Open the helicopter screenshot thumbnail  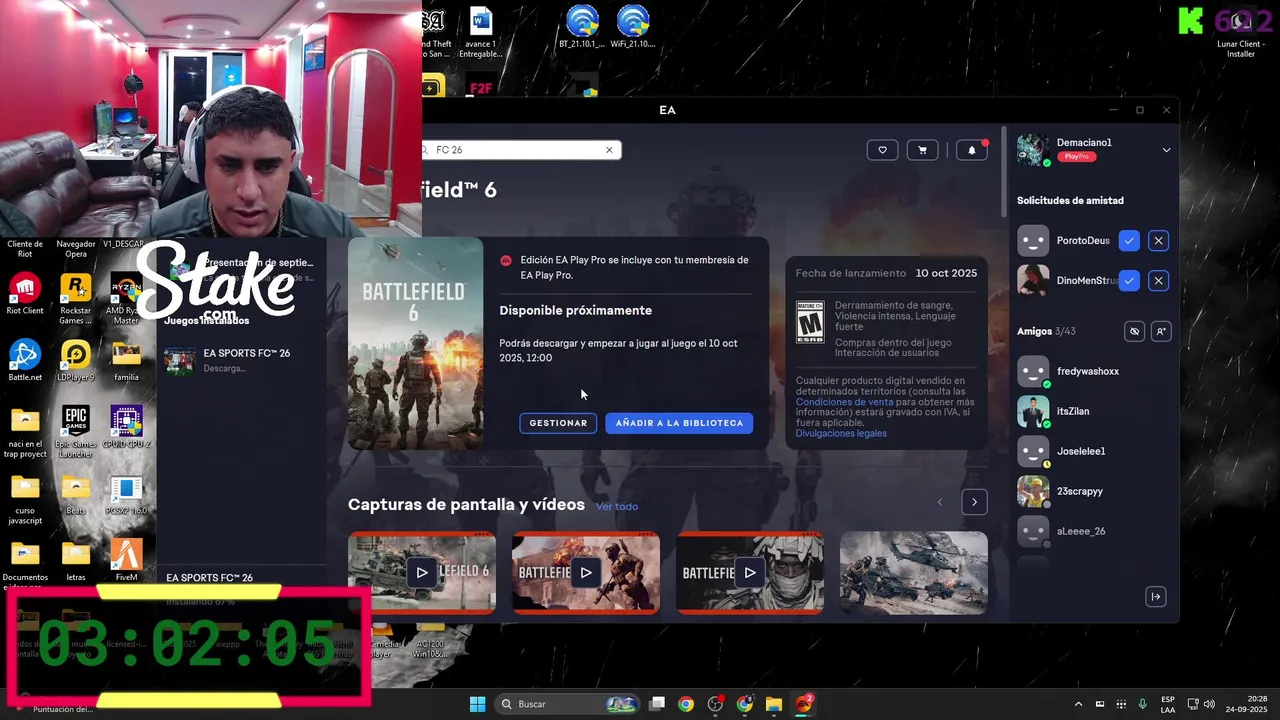[x=914, y=573]
